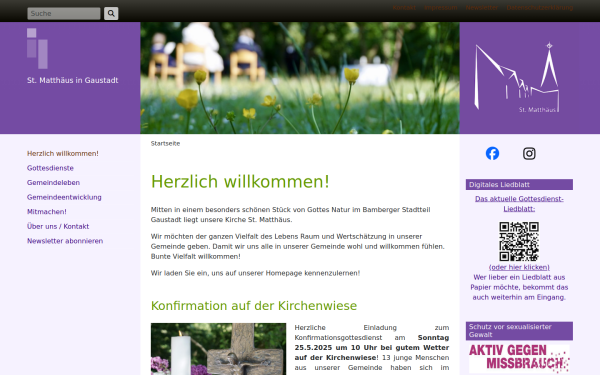Select Herzlich willkommen! in side menu
Screen dimensions: 600x375
63,153
